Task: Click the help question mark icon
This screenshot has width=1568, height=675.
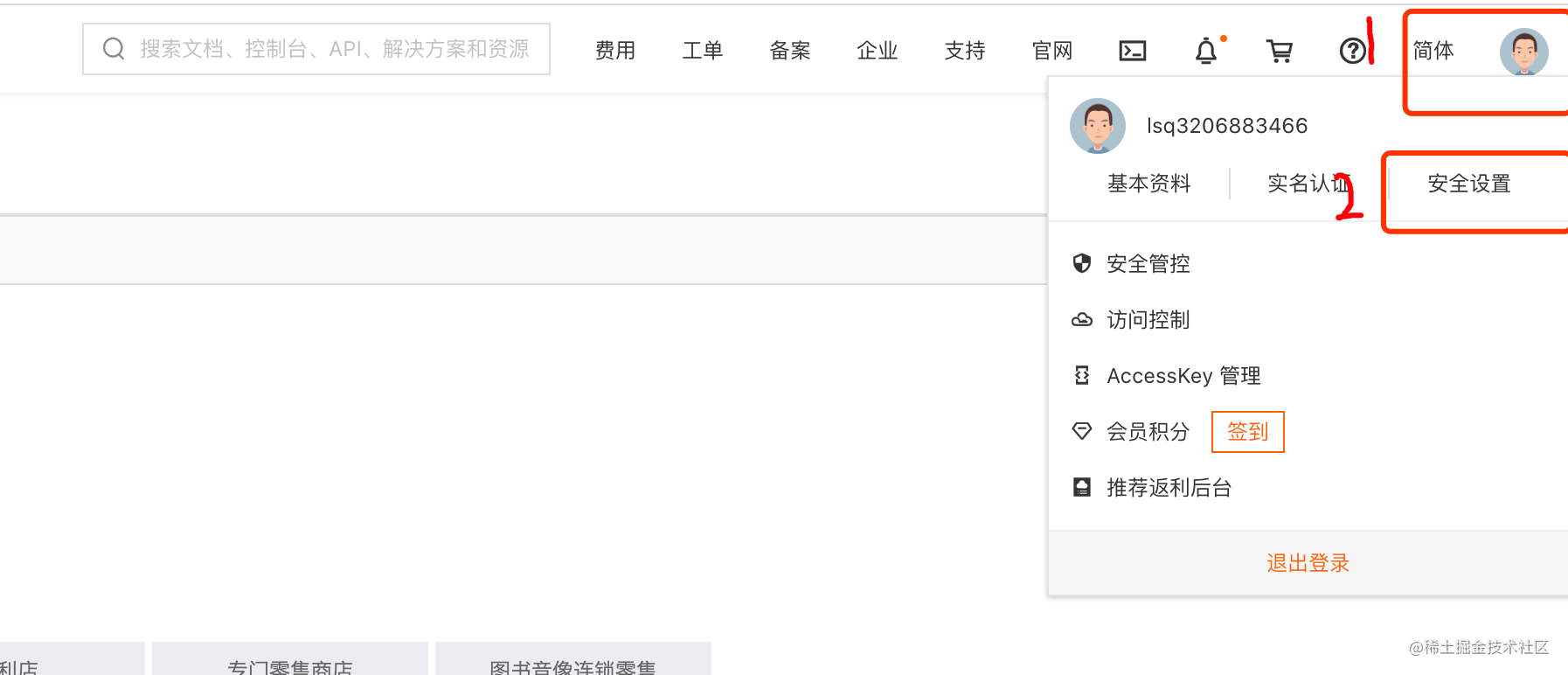Action: coord(1352,51)
